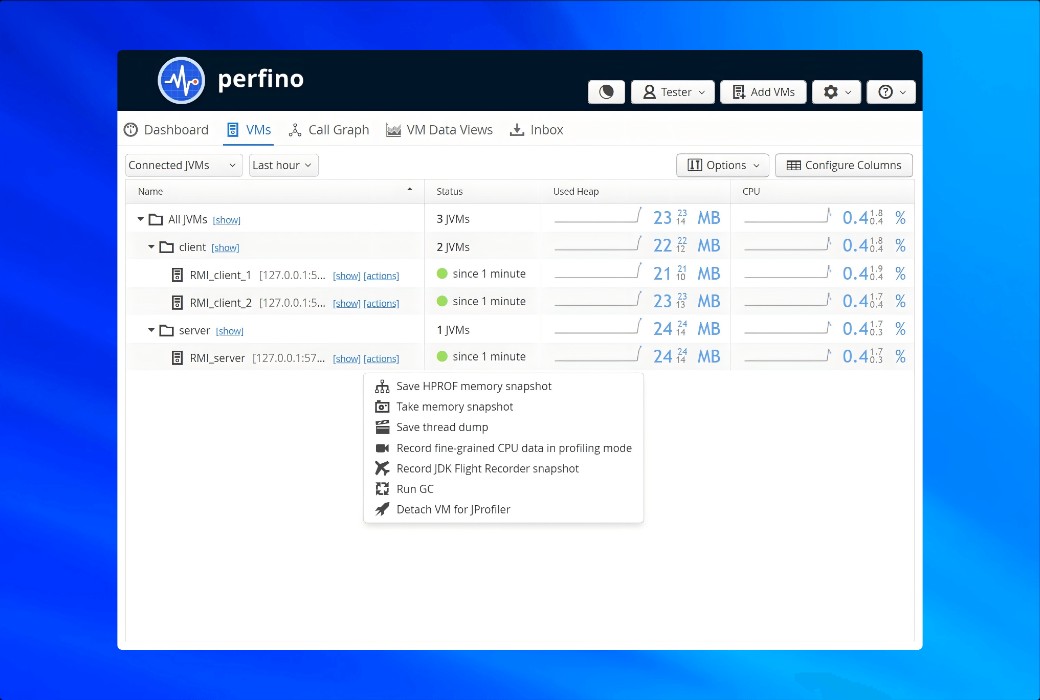Viewport: 1040px width, 700px height.
Task: Click the Add VMs button
Action: [763, 92]
